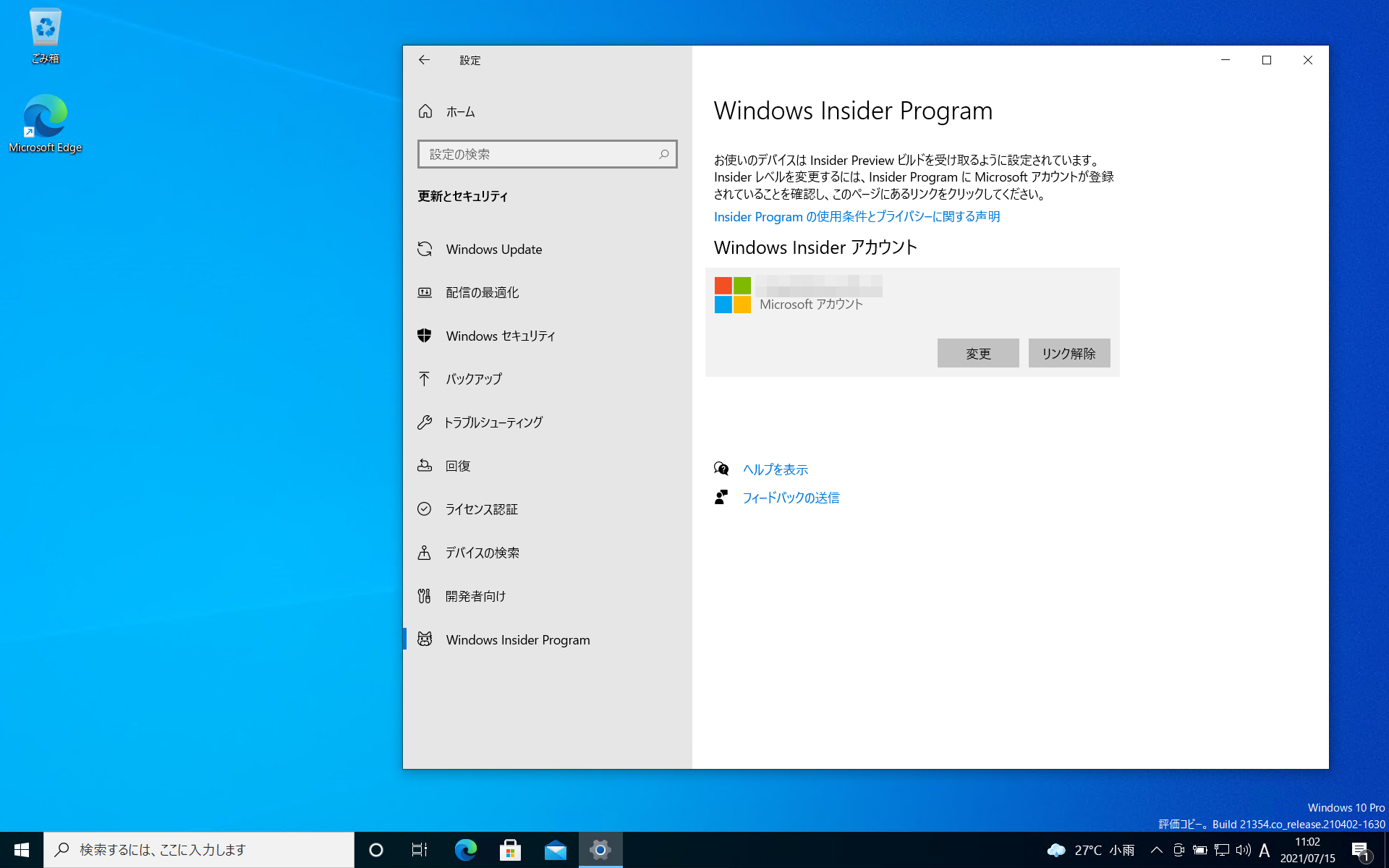1389x868 pixels.
Task: Click the IME input mode A indicator
Action: pyautogui.click(x=1265, y=850)
